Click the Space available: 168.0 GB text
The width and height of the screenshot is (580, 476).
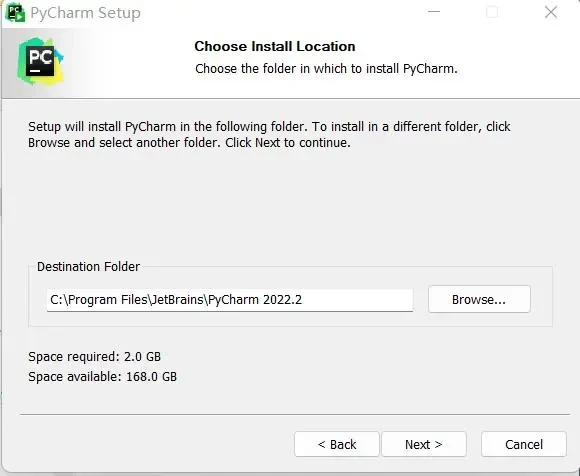pyautogui.click(x=102, y=377)
